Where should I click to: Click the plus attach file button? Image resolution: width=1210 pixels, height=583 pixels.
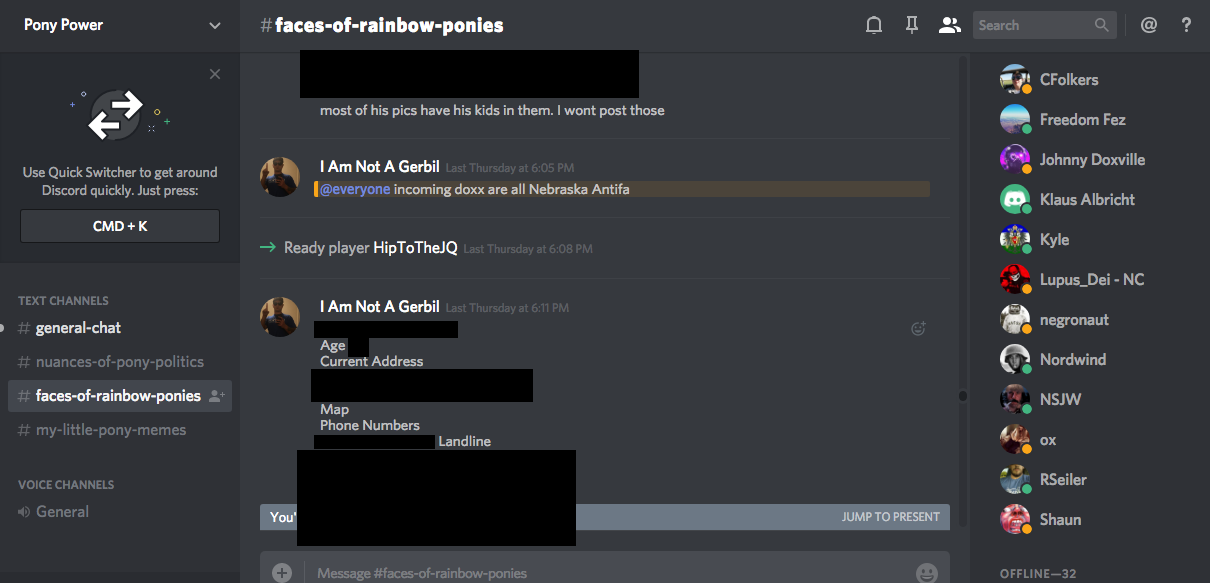pyautogui.click(x=282, y=573)
